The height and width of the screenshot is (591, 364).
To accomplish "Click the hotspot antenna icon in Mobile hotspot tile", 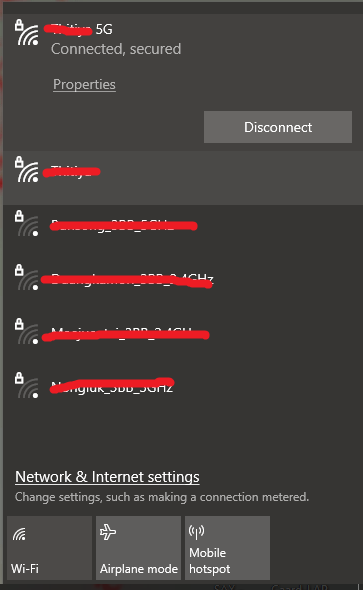I will 196,532.
